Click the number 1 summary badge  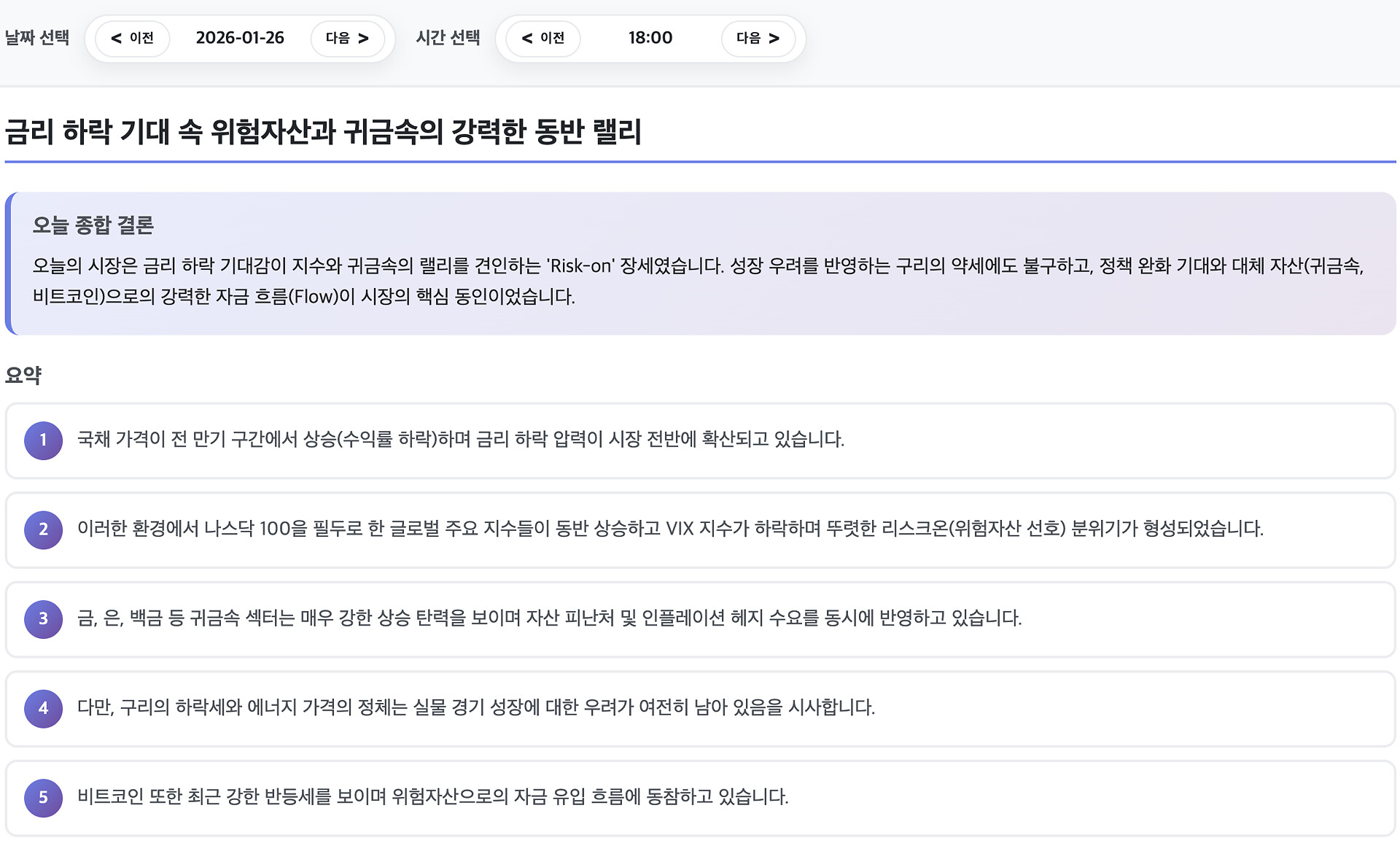click(x=43, y=440)
